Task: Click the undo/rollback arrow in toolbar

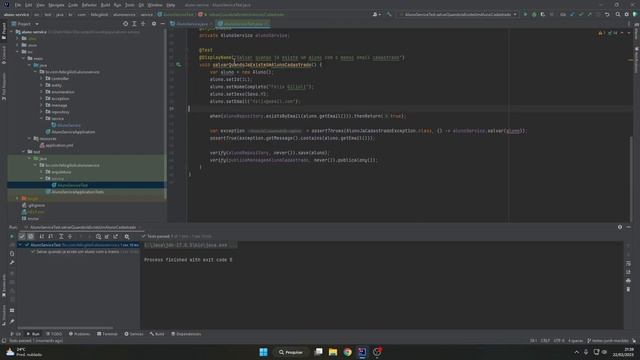Action: (607, 14)
